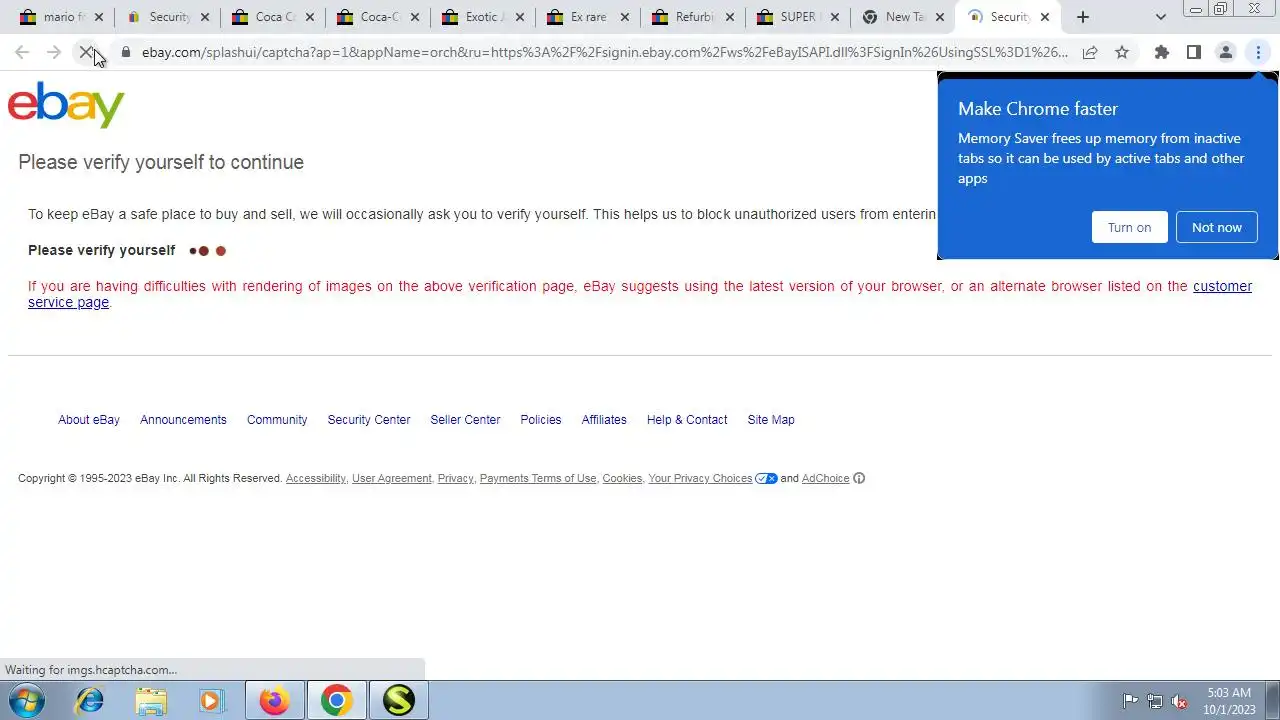Open the Community footer link
This screenshot has height=720, width=1280.
click(277, 420)
